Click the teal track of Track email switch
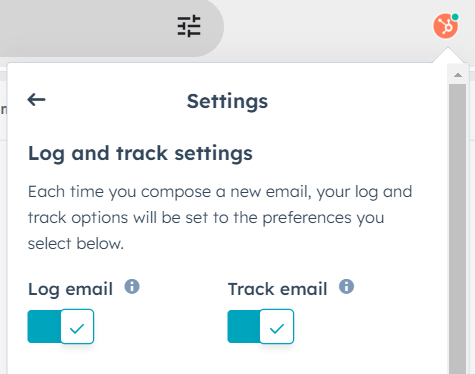The width and height of the screenshot is (475, 374). point(244,326)
